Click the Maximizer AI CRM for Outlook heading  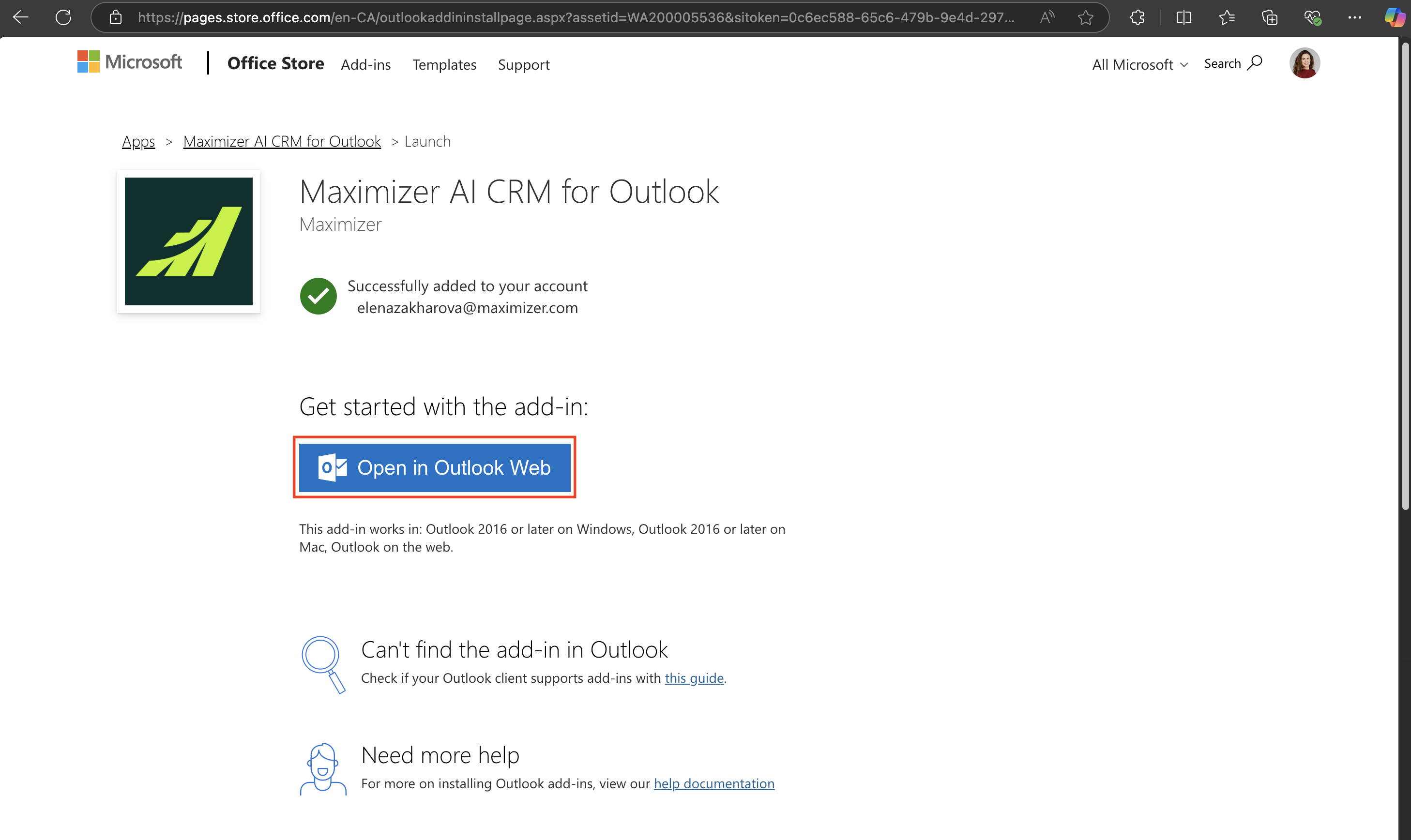pyautogui.click(x=509, y=191)
